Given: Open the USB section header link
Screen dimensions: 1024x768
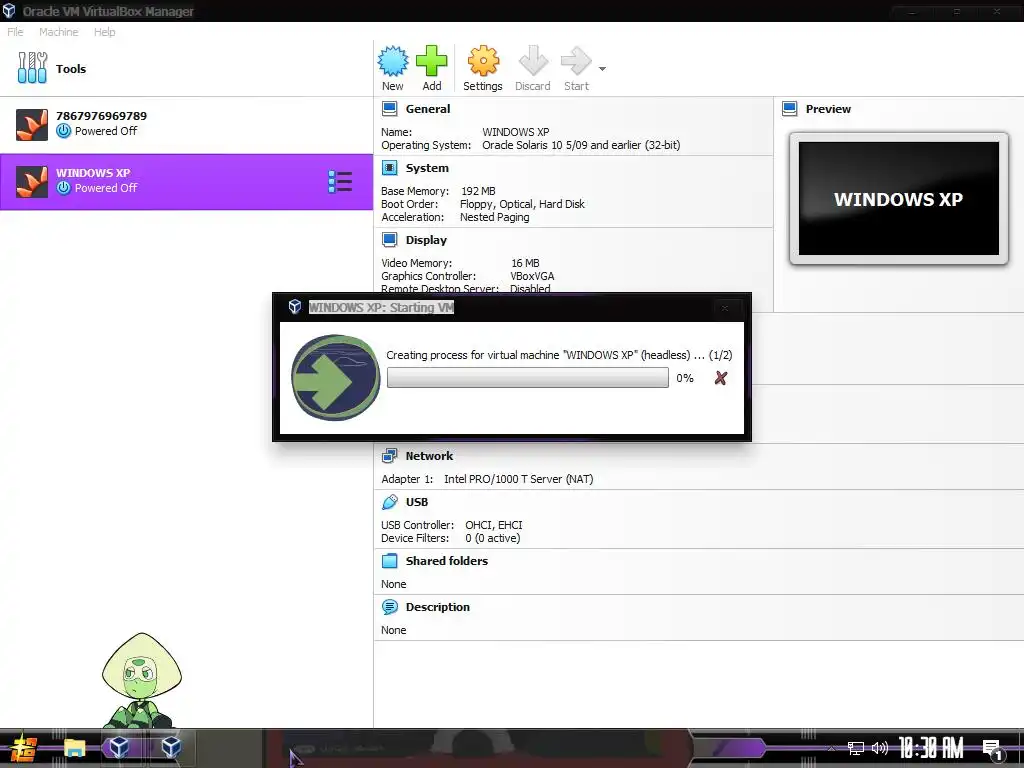Looking at the screenshot, I should pyautogui.click(x=417, y=502).
